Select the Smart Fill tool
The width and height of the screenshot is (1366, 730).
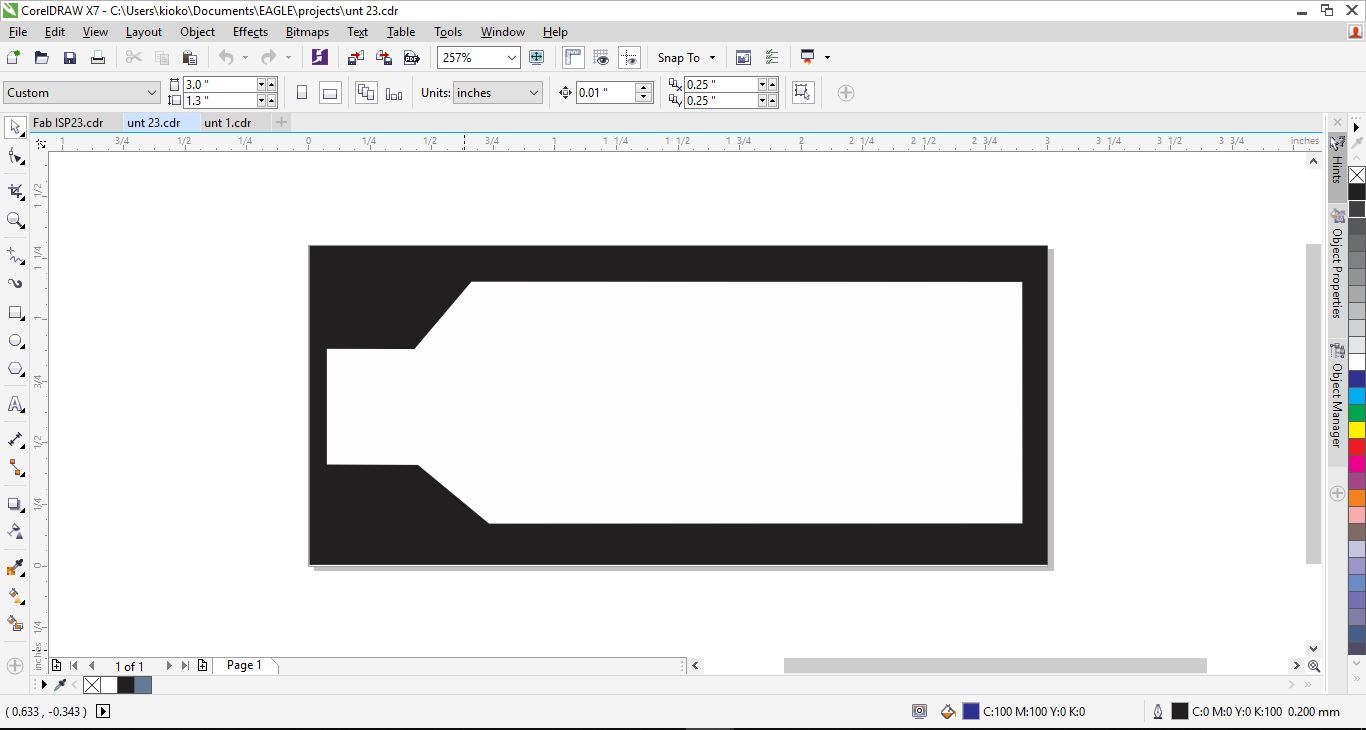(15, 623)
